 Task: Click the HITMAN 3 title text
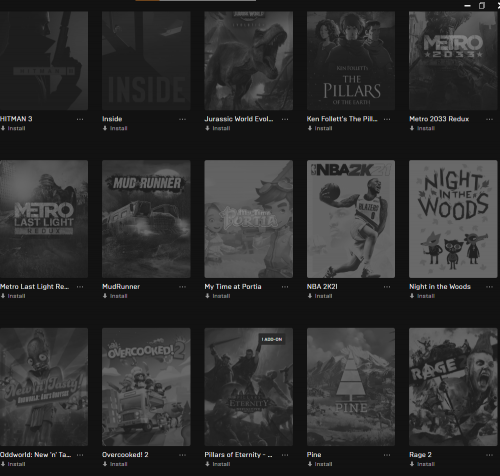click(x=16, y=119)
